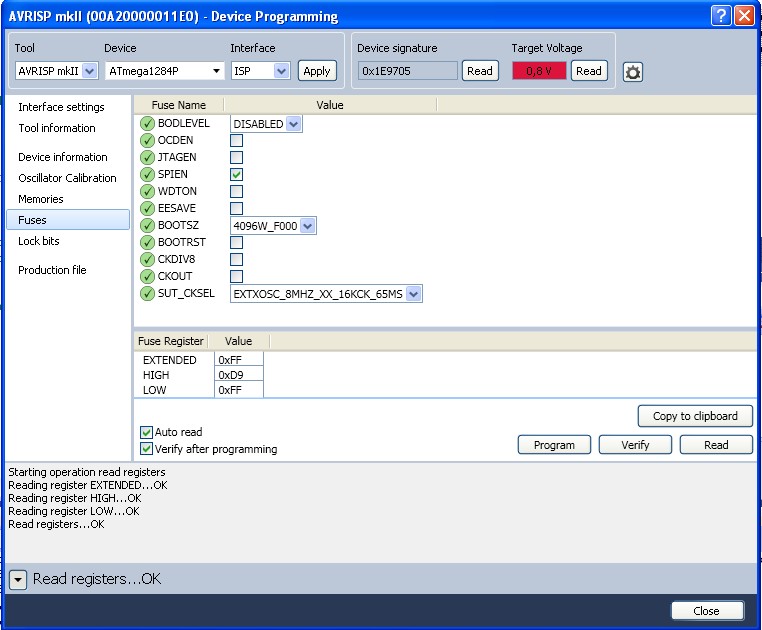Viewport: 762px width, 630px height.
Task: Click the fuse Value column header
Action: pos(330,105)
